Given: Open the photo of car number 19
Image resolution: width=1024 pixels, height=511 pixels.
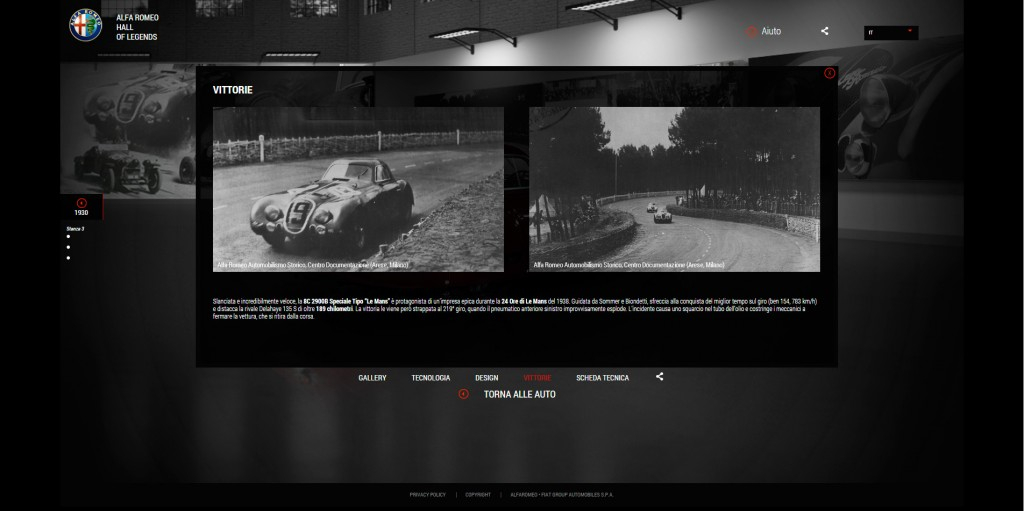Looking at the screenshot, I should point(358,190).
